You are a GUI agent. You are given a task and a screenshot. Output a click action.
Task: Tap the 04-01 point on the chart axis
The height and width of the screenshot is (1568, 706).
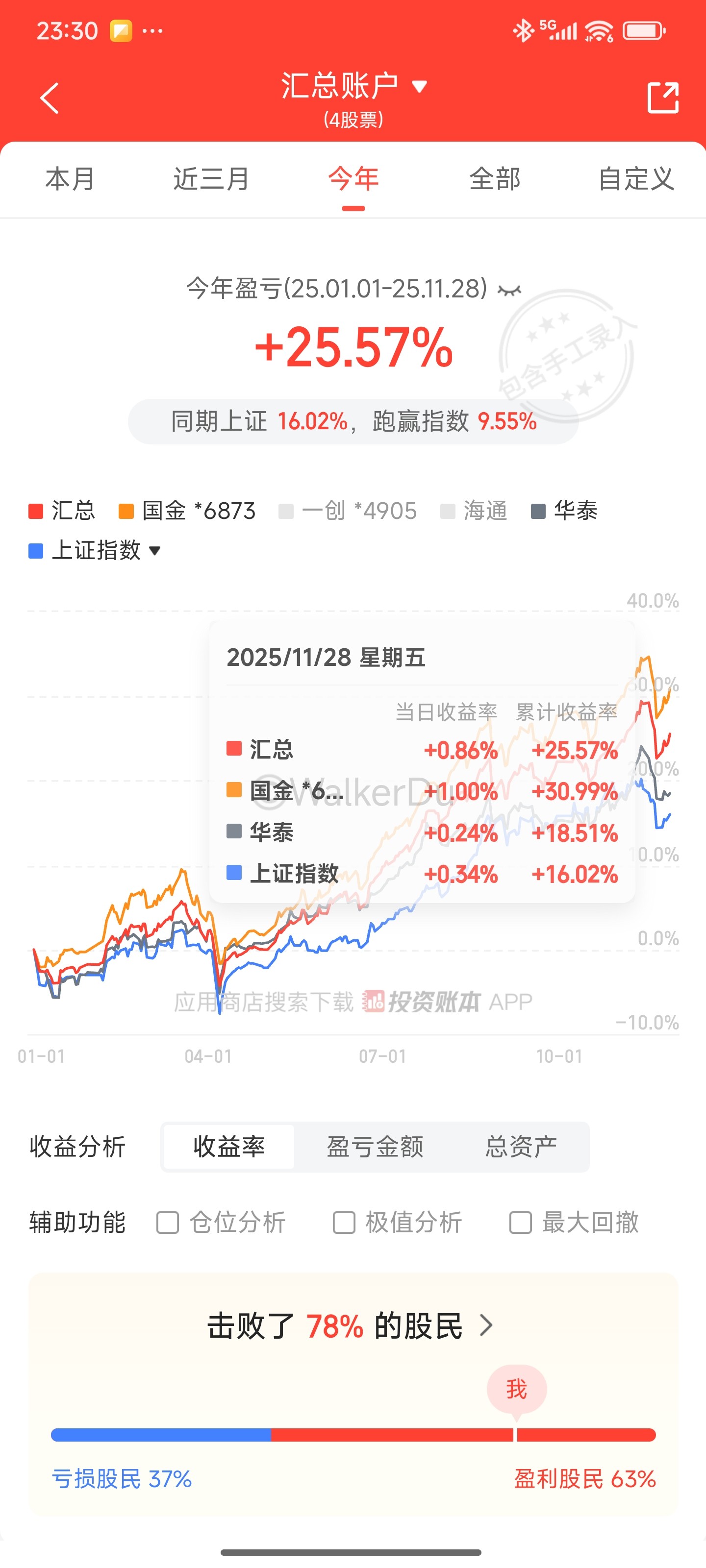pos(208,1056)
